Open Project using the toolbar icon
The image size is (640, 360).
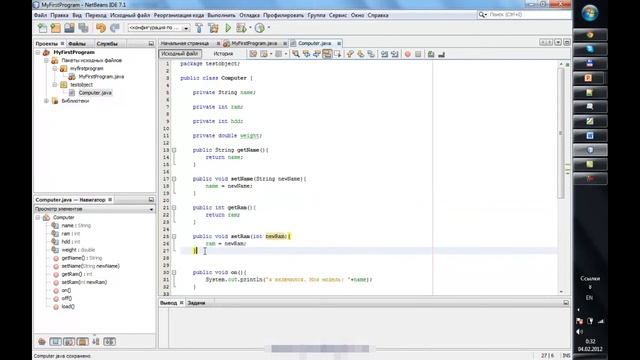[x=69, y=28]
